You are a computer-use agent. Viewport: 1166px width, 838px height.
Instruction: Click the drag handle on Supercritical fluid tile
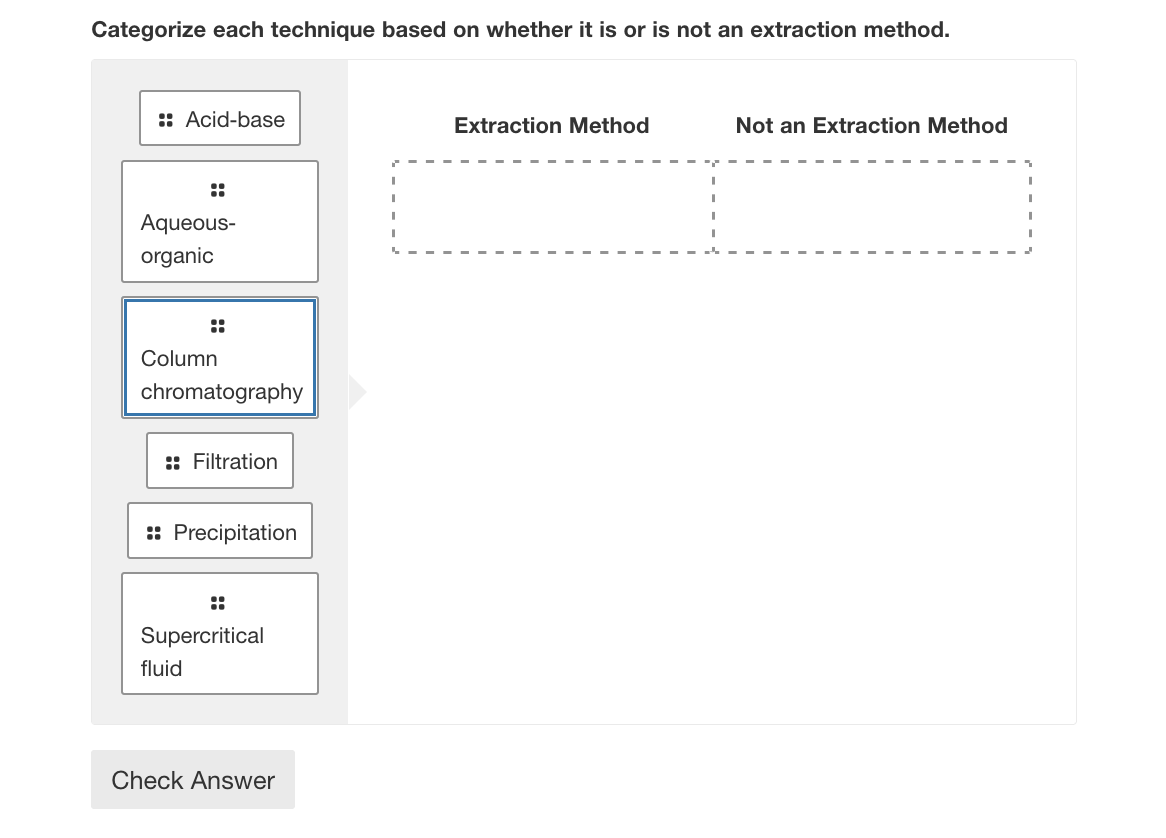216,601
